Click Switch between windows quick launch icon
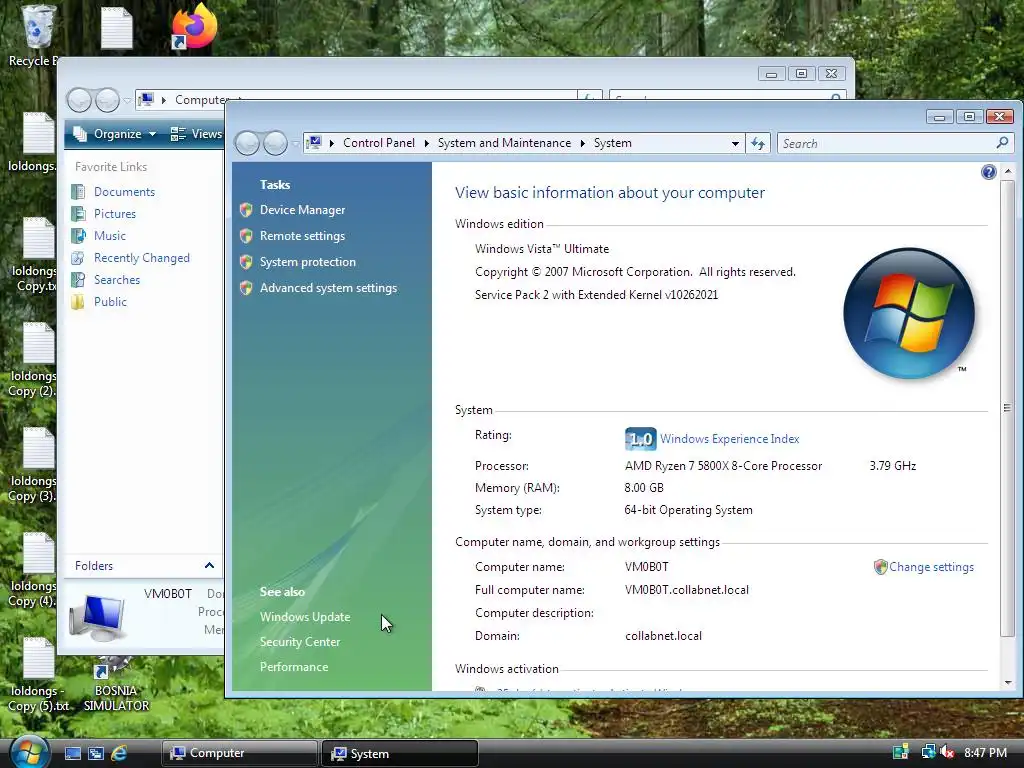The image size is (1024, 768). (96, 754)
